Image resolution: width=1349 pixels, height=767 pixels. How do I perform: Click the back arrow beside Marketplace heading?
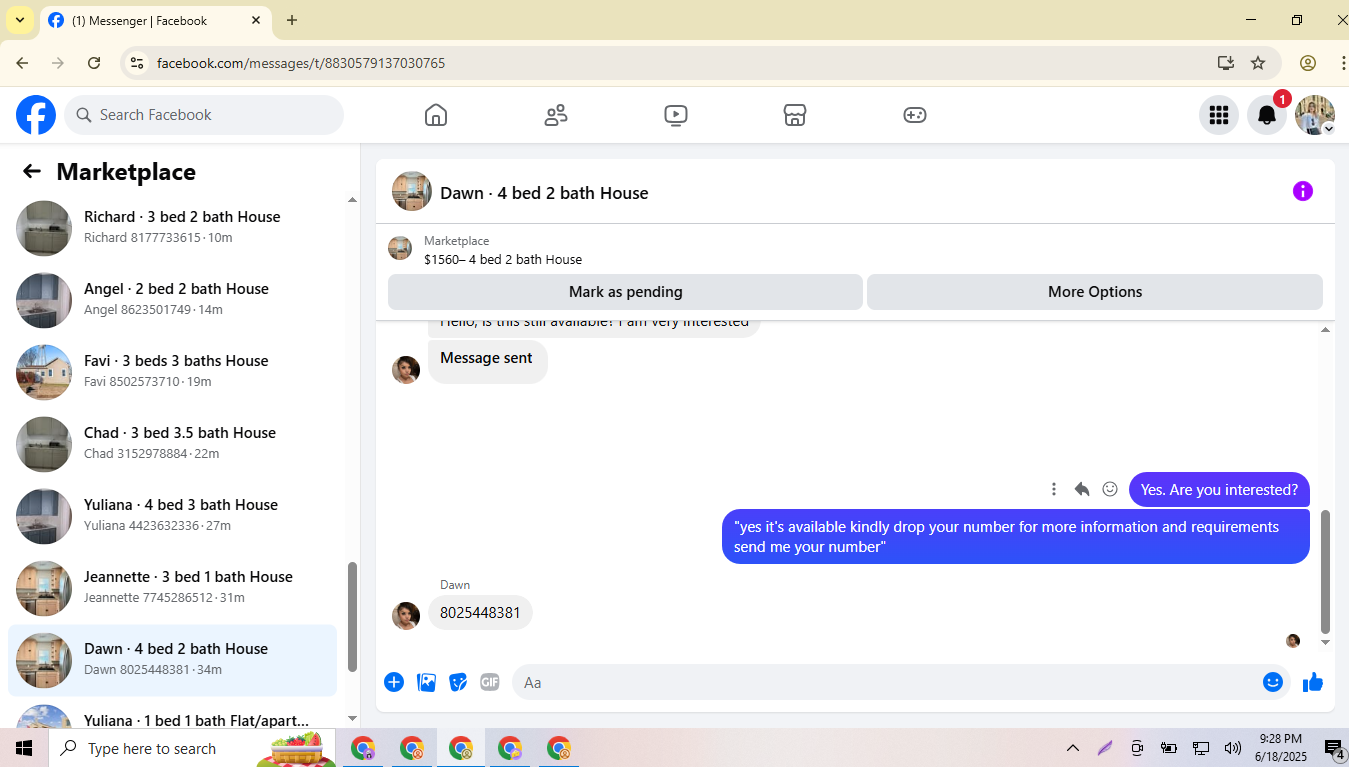coord(32,171)
